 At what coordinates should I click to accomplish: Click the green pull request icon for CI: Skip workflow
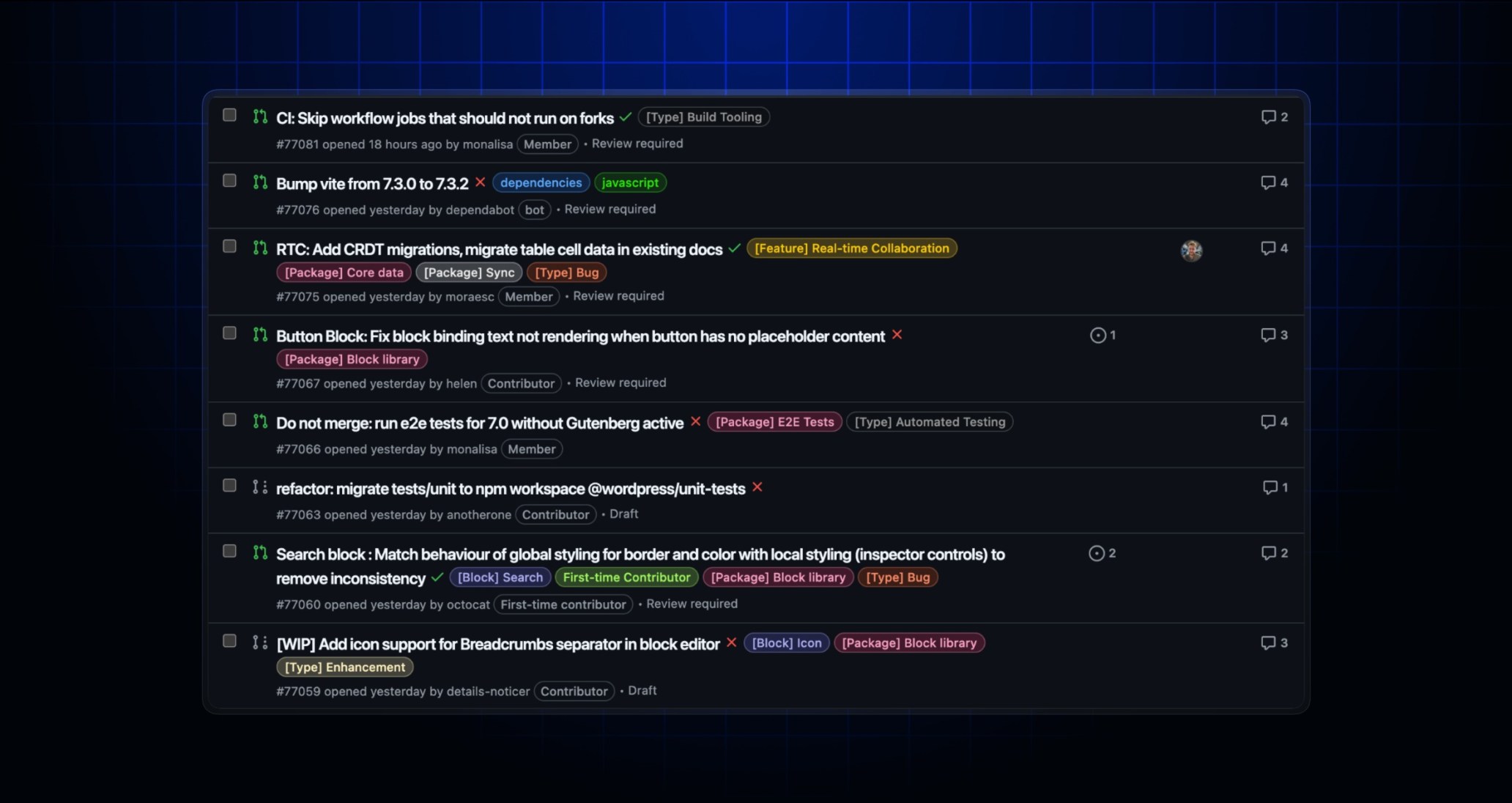260,116
